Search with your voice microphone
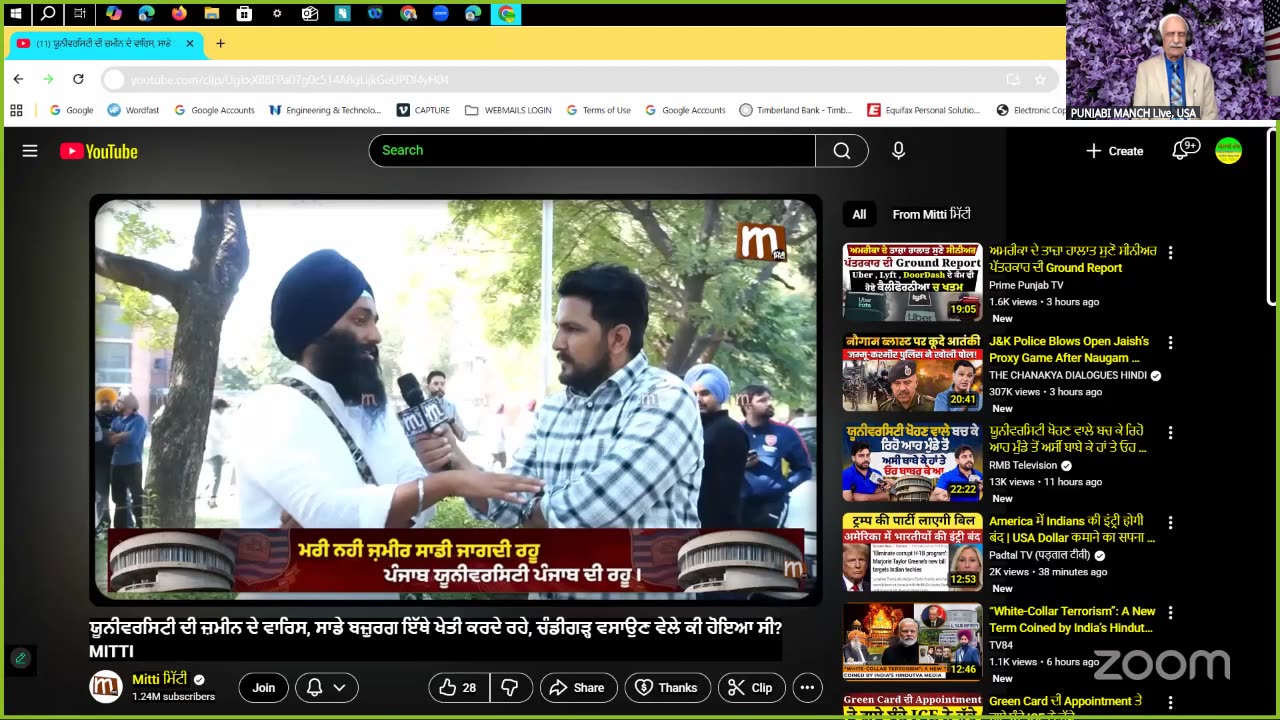Viewport: 1280px width, 720px height. 898,150
